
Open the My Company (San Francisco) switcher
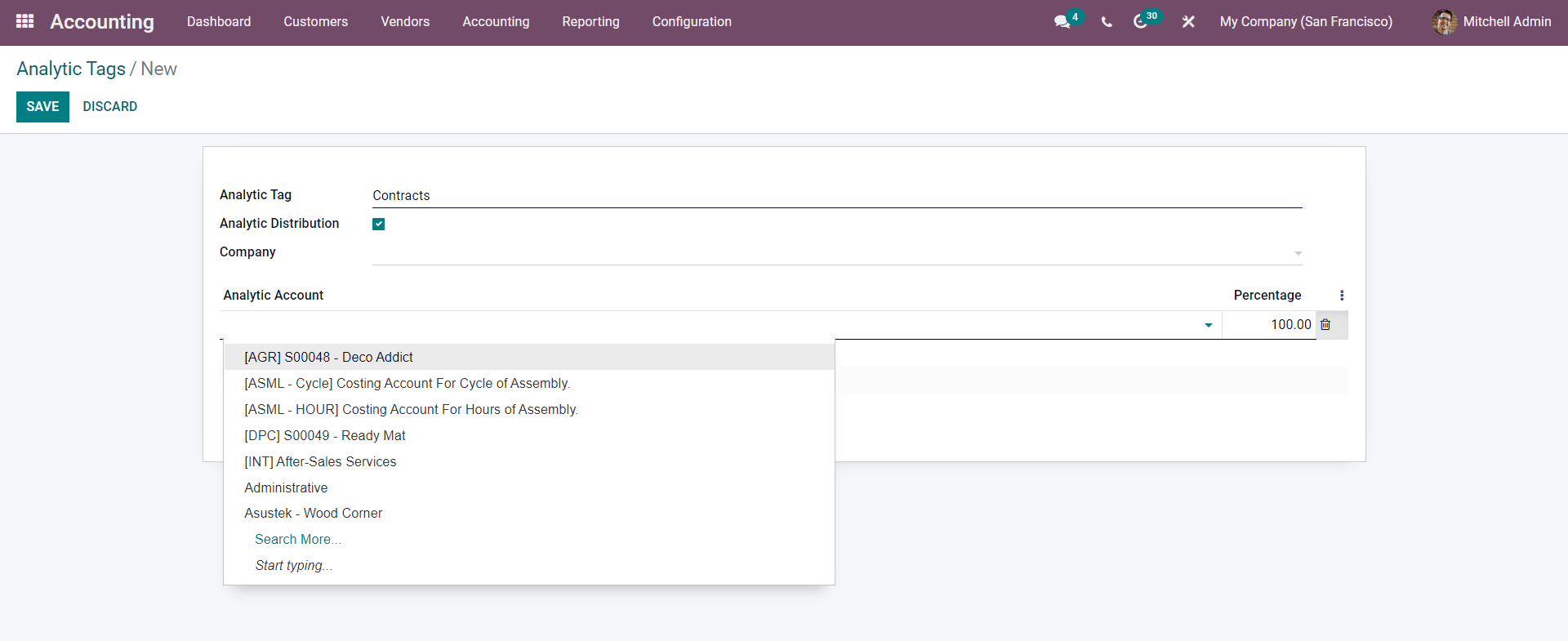[x=1306, y=22]
